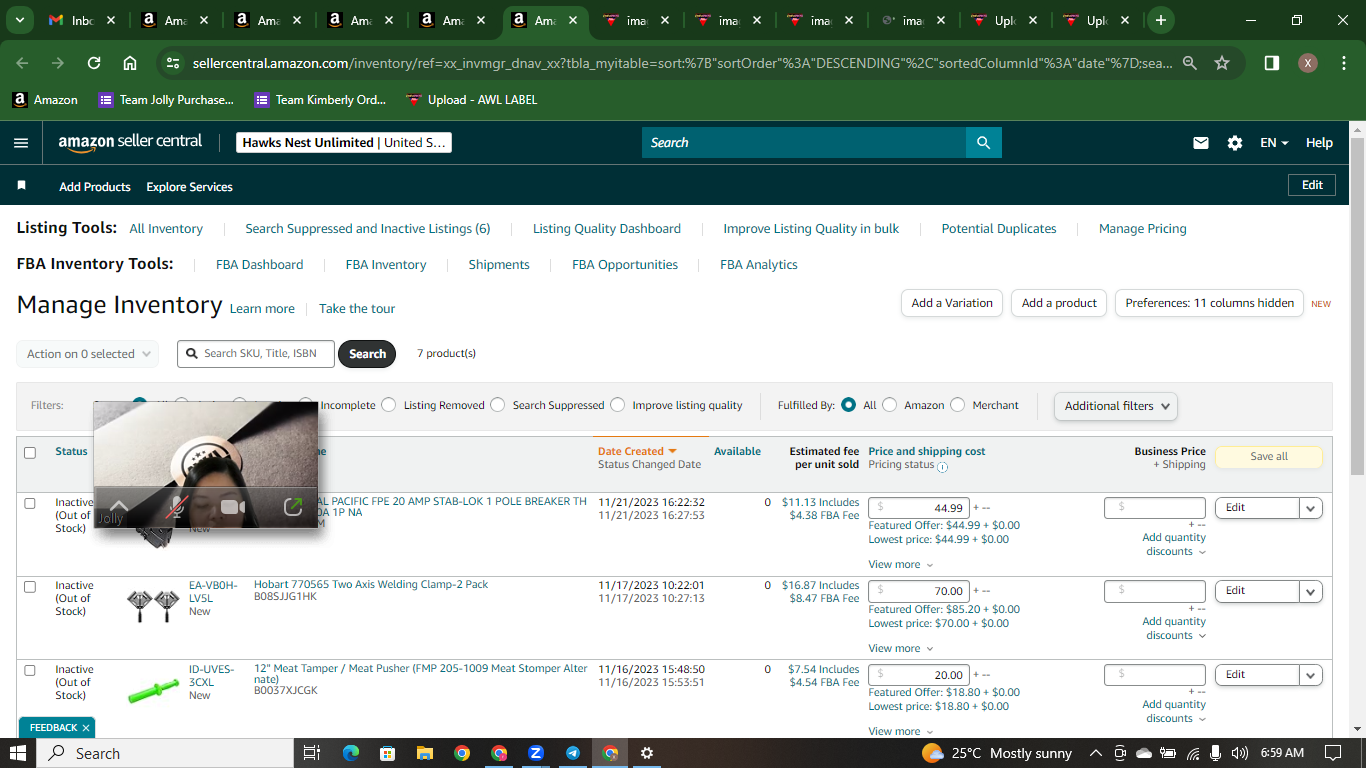Viewport: 1366px width, 768px height.
Task: Click the $70.00 price input field
Action: 919,591
